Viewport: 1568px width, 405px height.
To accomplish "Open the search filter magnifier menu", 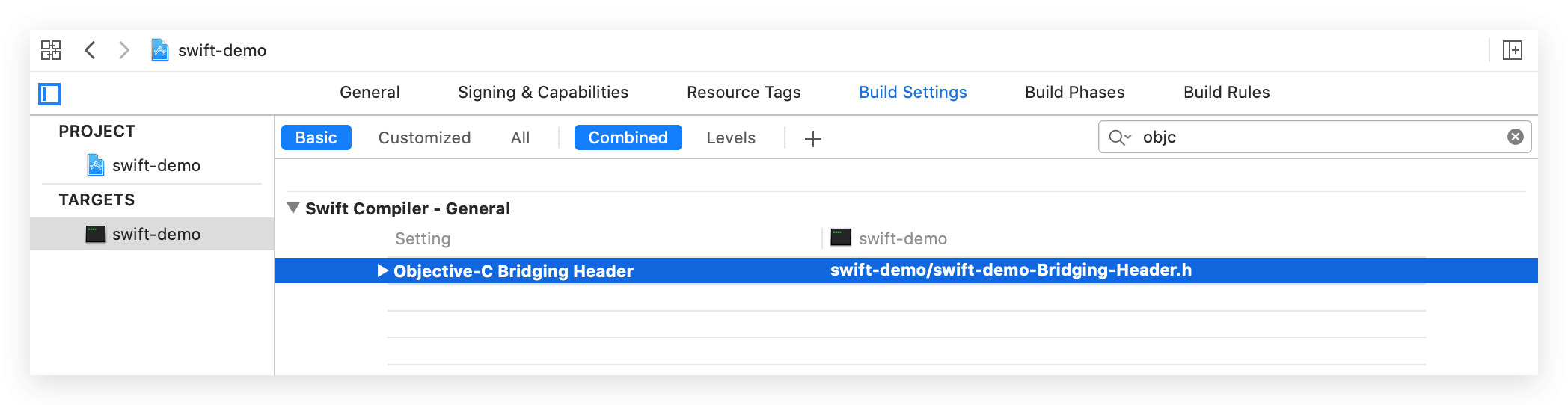I will (1120, 137).
